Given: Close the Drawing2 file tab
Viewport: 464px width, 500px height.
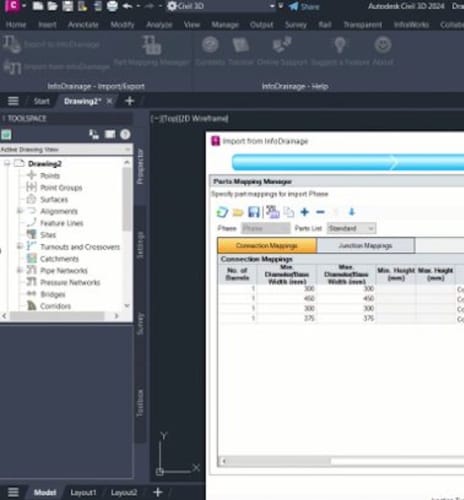Looking at the screenshot, I should click(109, 101).
